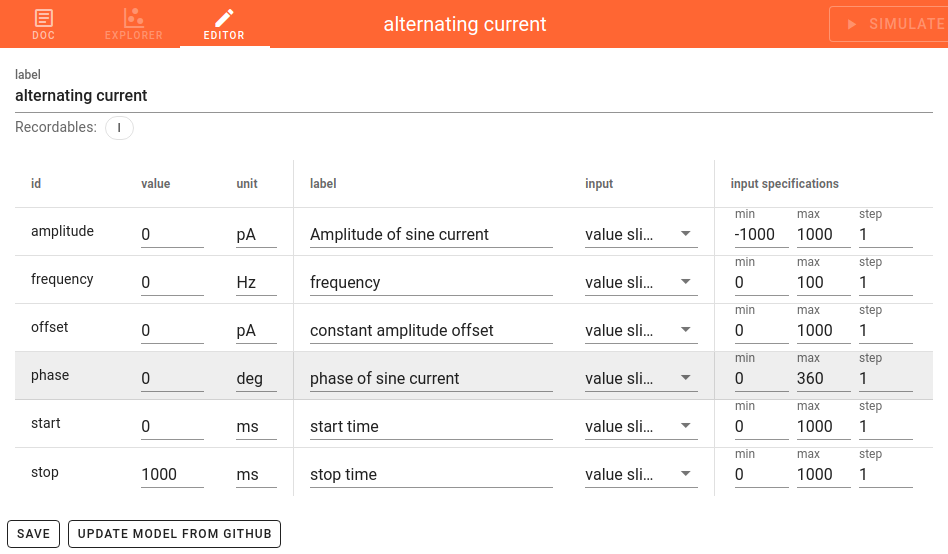
Task: Open the Doc tab icon
Action: tap(44, 18)
